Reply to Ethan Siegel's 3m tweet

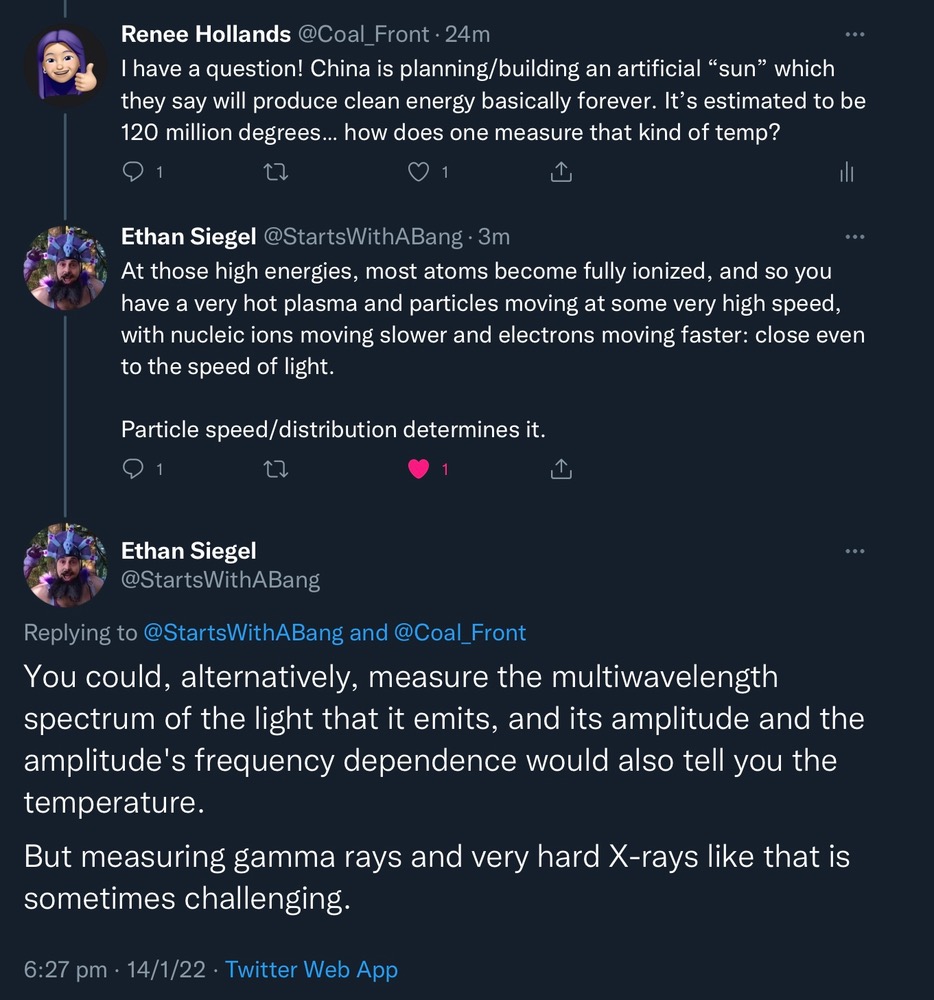tap(133, 468)
